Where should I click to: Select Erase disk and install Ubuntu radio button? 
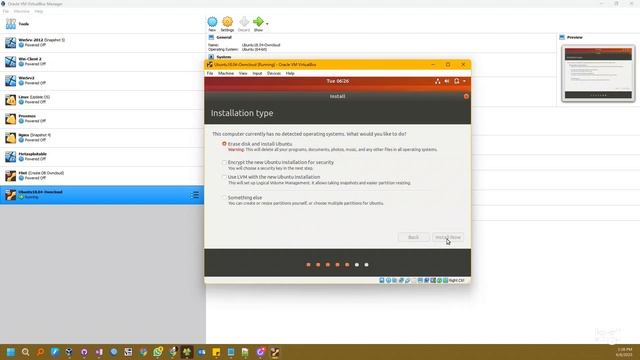click(x=224, y=144)
